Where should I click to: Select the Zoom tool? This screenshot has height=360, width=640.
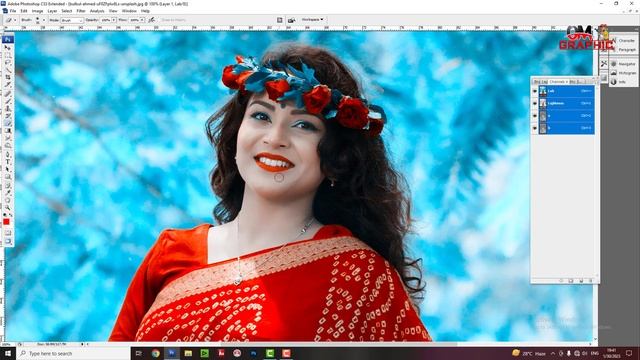[x=7, y=207]
